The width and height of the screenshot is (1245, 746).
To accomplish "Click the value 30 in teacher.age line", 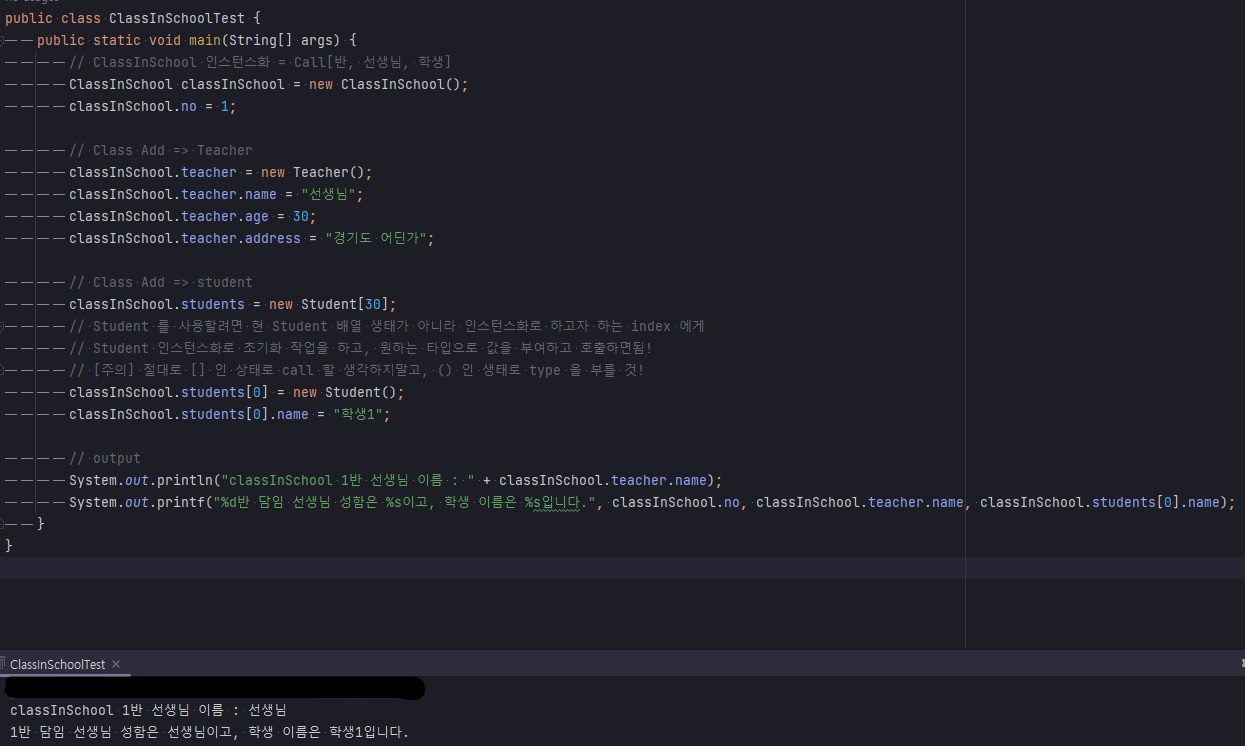I will (301, 217).
